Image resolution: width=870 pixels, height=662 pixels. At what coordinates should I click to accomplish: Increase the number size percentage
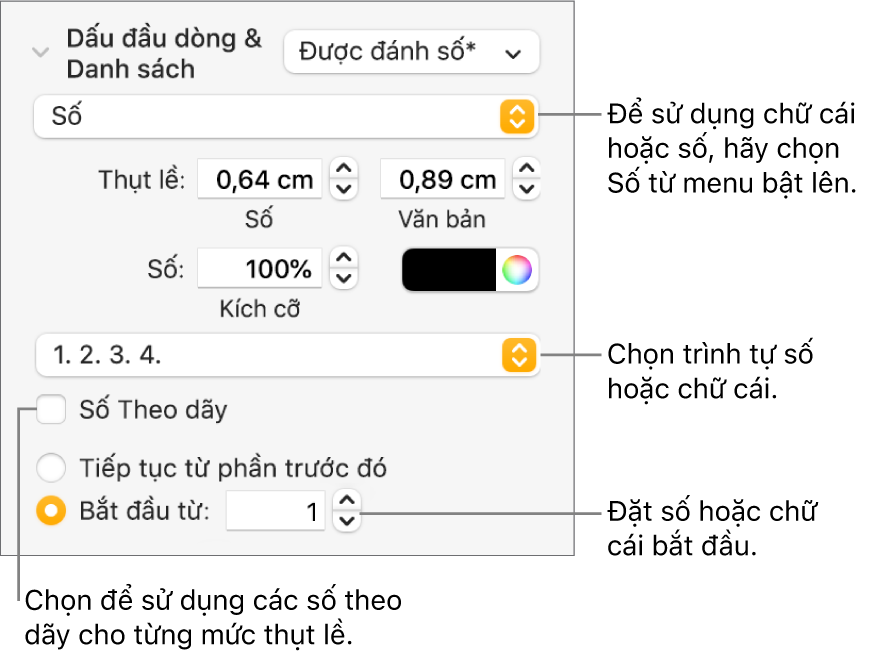point(344,259)
